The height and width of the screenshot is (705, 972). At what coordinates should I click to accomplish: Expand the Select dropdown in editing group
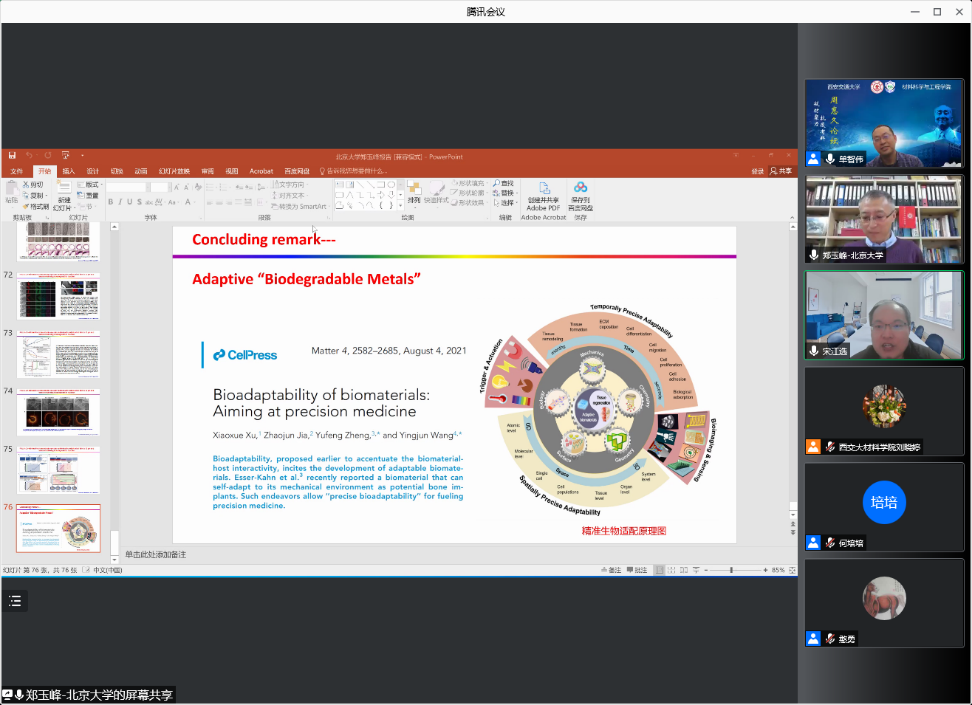(x=506, y=202)
